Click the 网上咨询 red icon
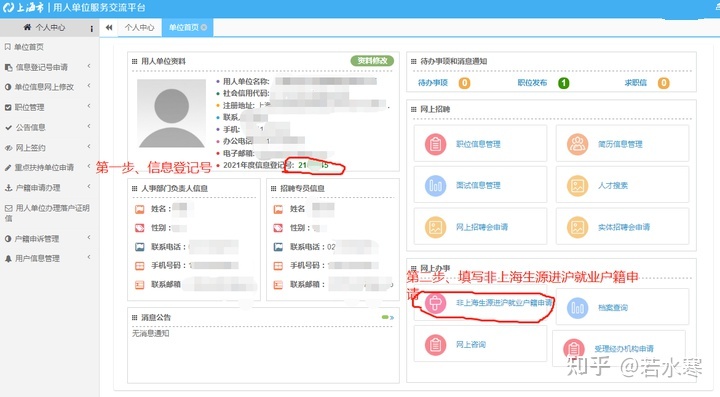The width and height of the screenshot is (720, 397). point(435,344)
